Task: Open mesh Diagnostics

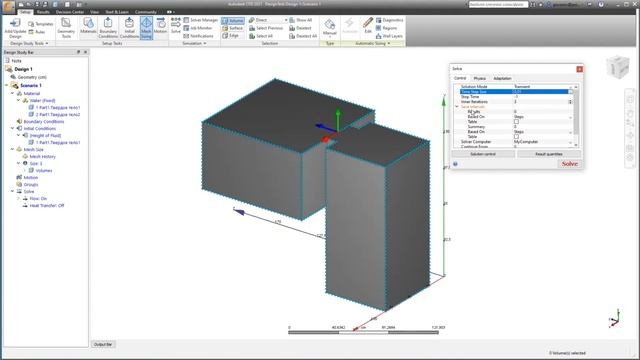Action: pos(389,20)
